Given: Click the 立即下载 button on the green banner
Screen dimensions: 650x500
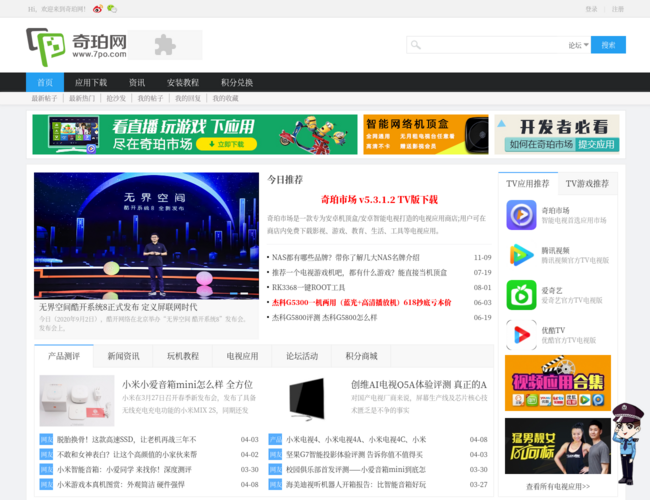Looking at the screenshot, I should [226, 144].
